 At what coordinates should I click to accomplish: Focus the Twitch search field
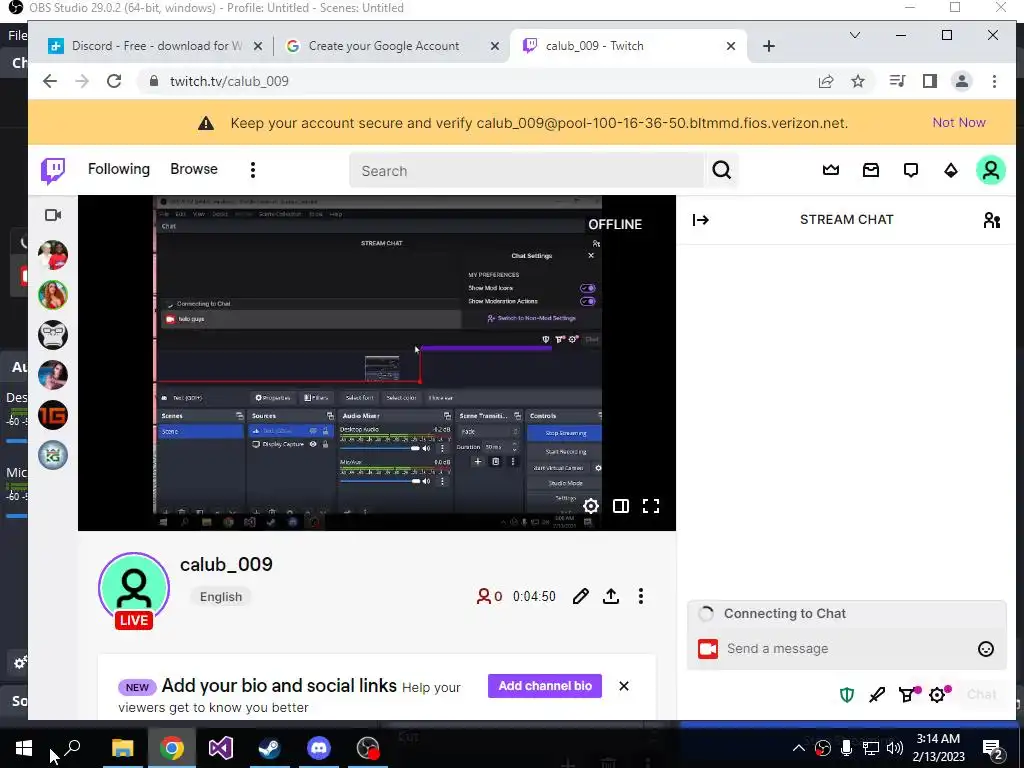(528, 170)
